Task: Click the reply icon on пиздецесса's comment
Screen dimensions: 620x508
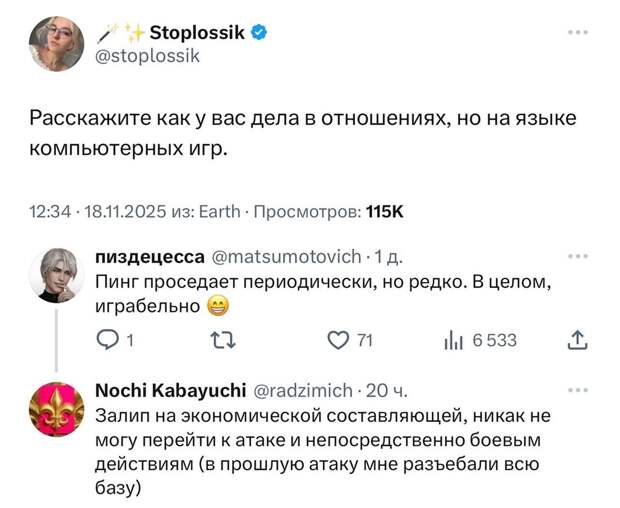Action: (x=106, y=340)
